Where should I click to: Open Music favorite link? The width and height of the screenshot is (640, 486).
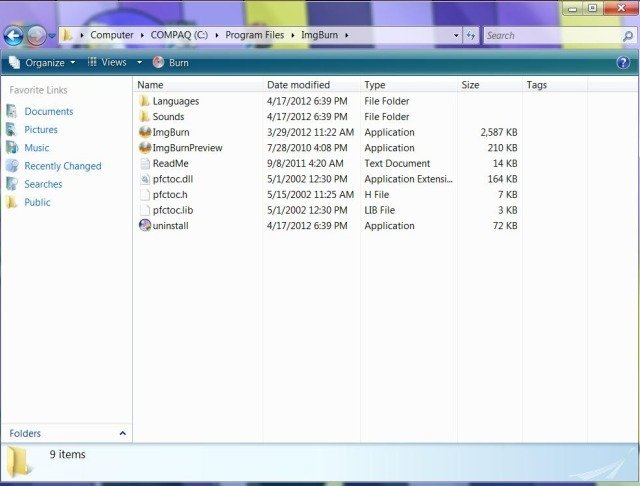[x=37, y=148]
